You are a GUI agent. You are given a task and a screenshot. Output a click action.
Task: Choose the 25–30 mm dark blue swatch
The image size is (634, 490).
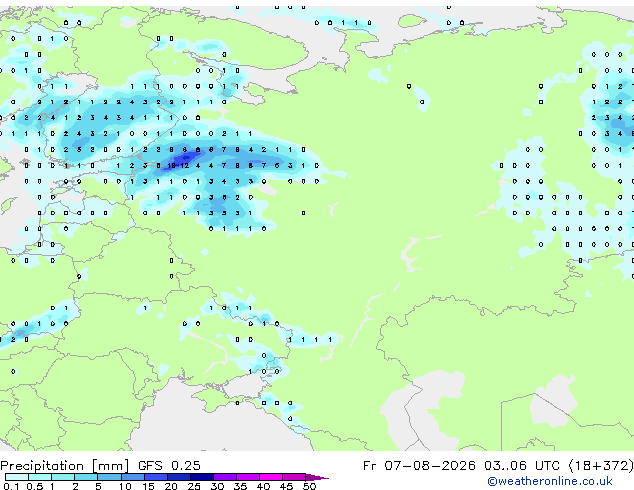coord(202,477)
